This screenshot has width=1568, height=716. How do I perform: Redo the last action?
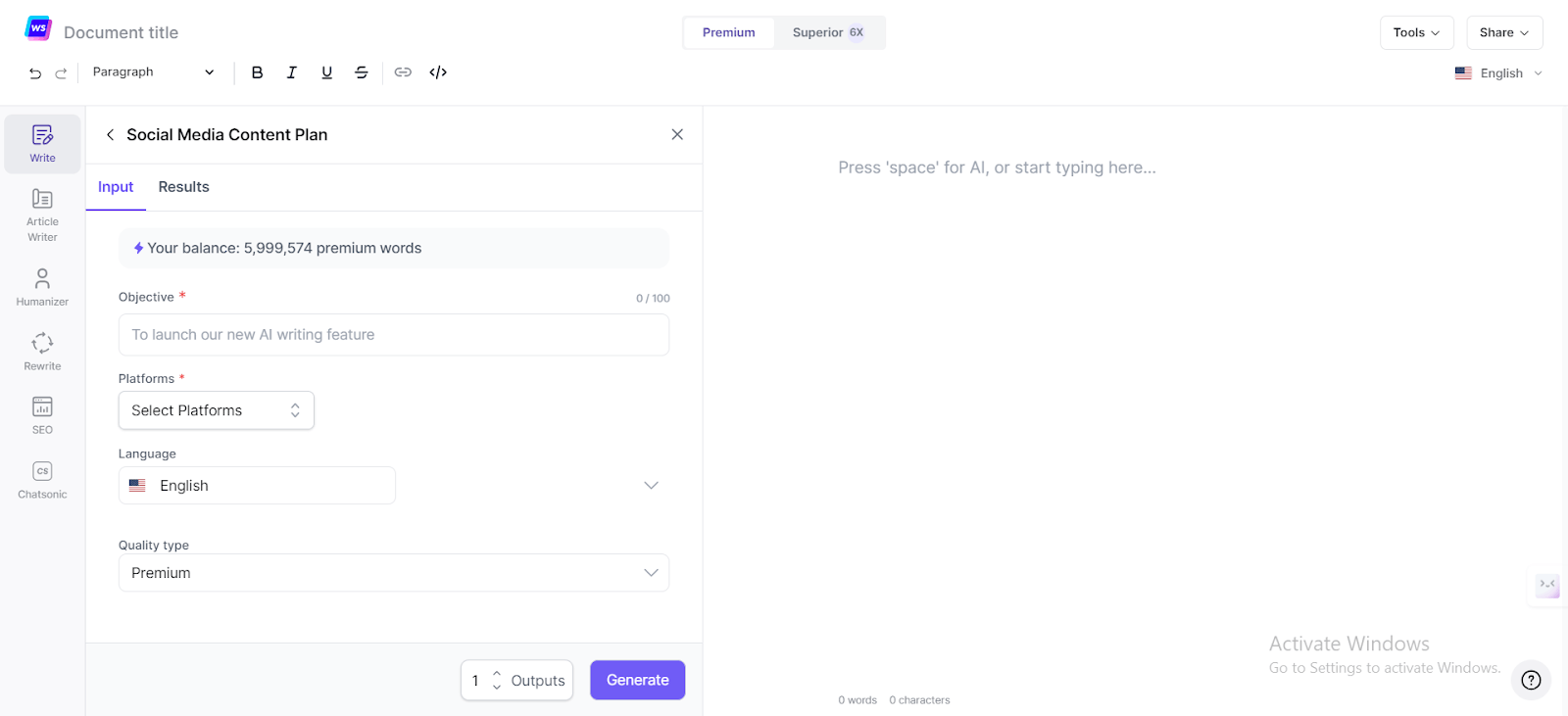click(x=61, y=72)
